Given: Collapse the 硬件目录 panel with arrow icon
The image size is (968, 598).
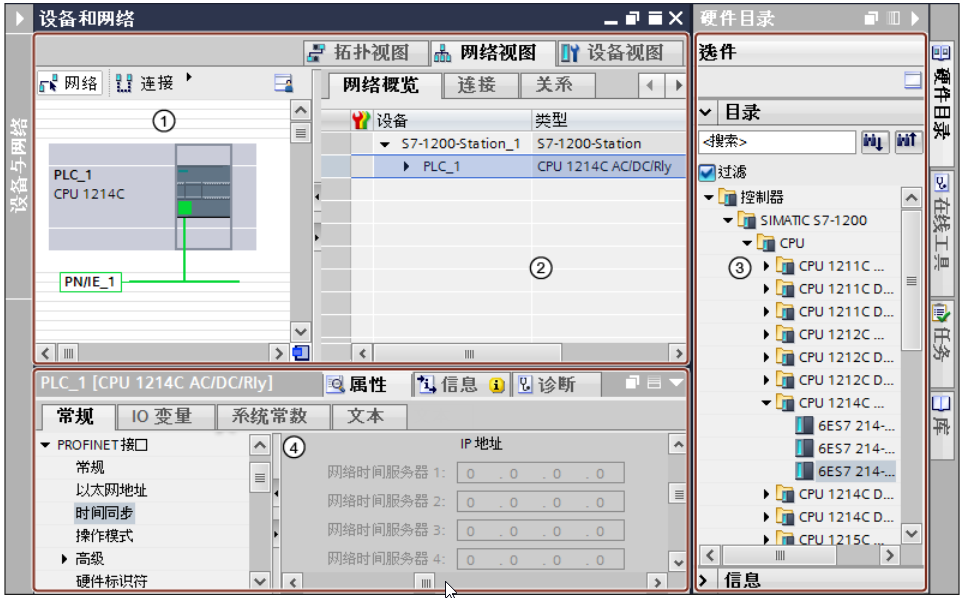Looking at the screenshot, I should point(915,19).
